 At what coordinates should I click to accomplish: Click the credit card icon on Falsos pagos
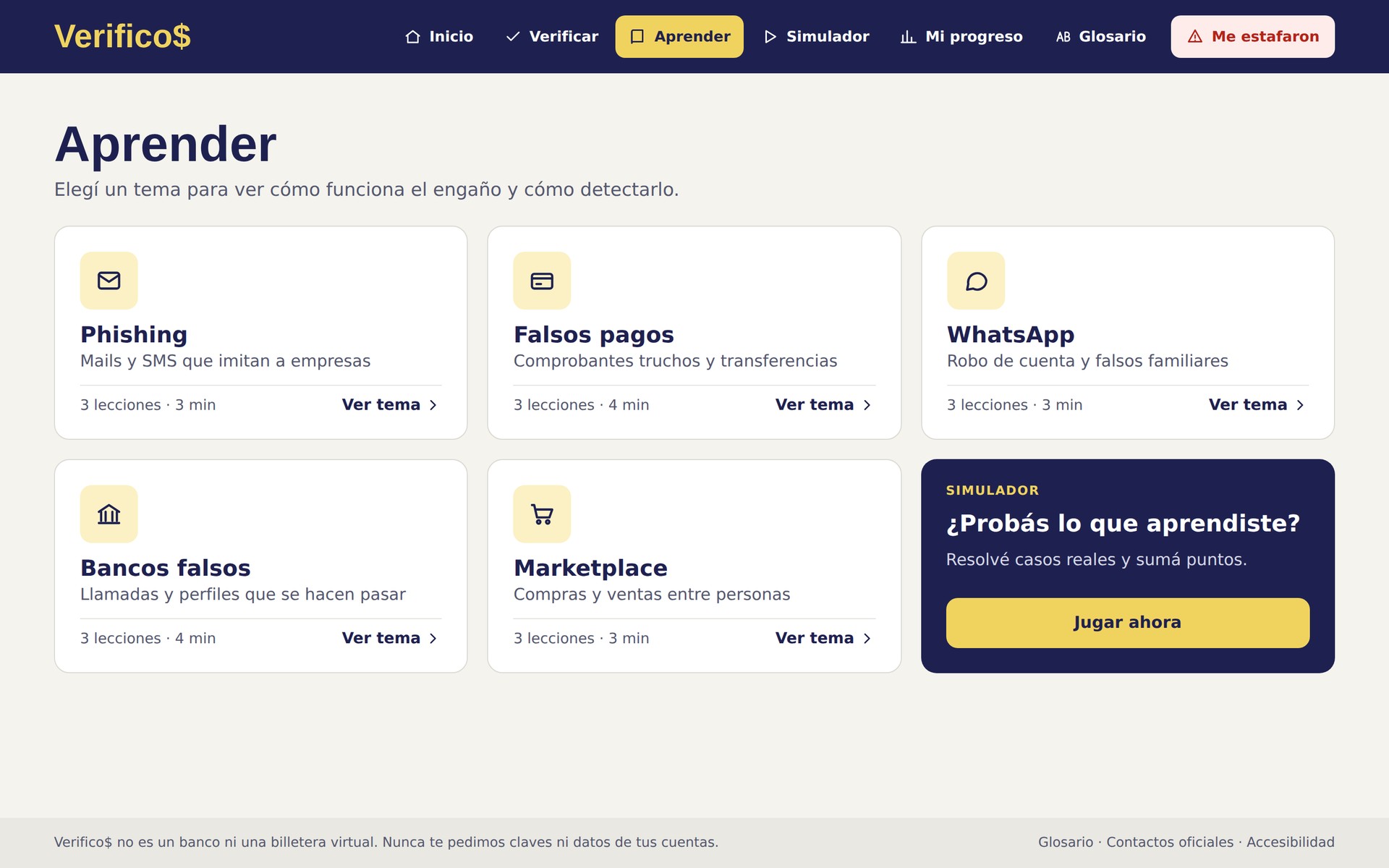(542, 281)
